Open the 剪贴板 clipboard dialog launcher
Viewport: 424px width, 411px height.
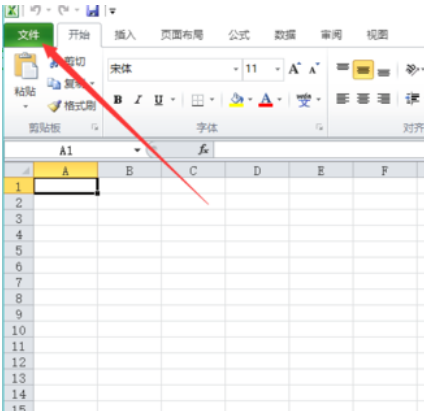pyautogui.click(x=95, y=127)
